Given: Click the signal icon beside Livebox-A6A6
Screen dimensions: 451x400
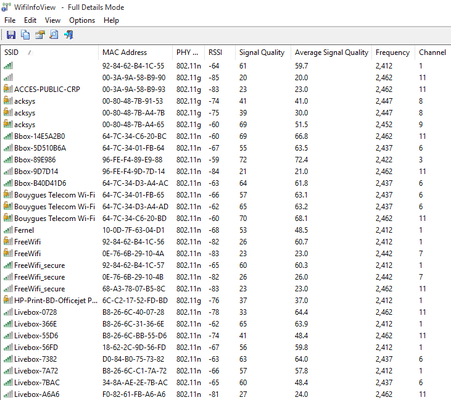Looking at the screenshot, I should click(8, 394).
